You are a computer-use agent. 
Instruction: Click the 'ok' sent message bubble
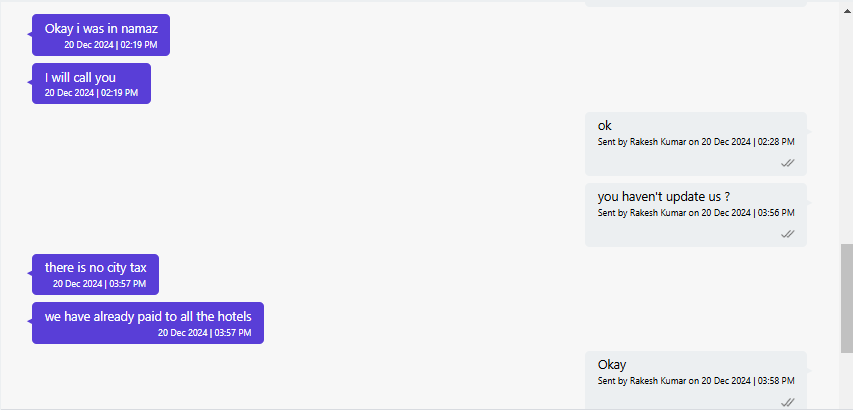click(695, 144)
